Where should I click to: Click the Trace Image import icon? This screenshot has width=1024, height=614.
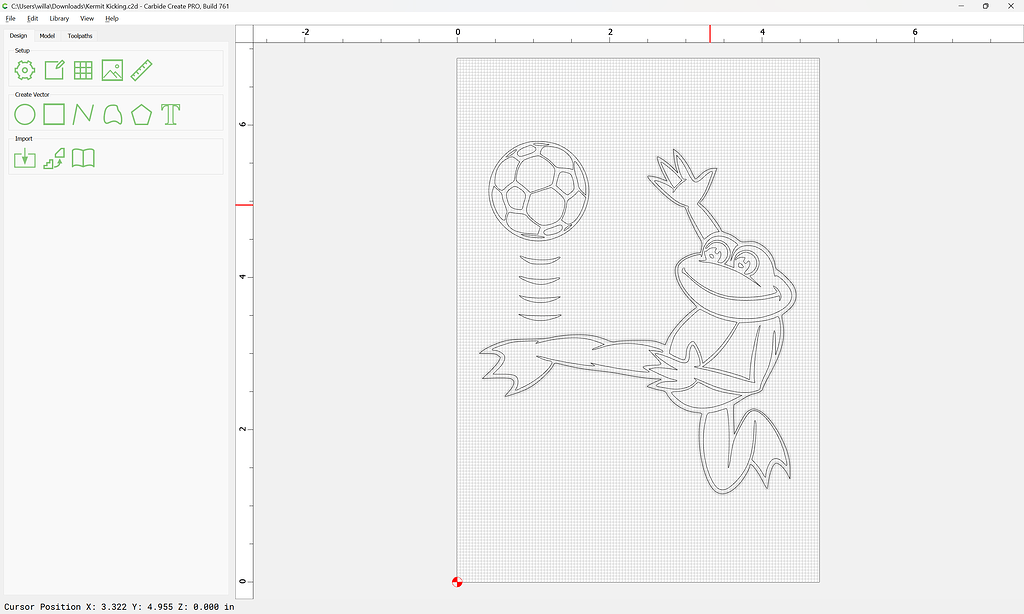(54, 158)
